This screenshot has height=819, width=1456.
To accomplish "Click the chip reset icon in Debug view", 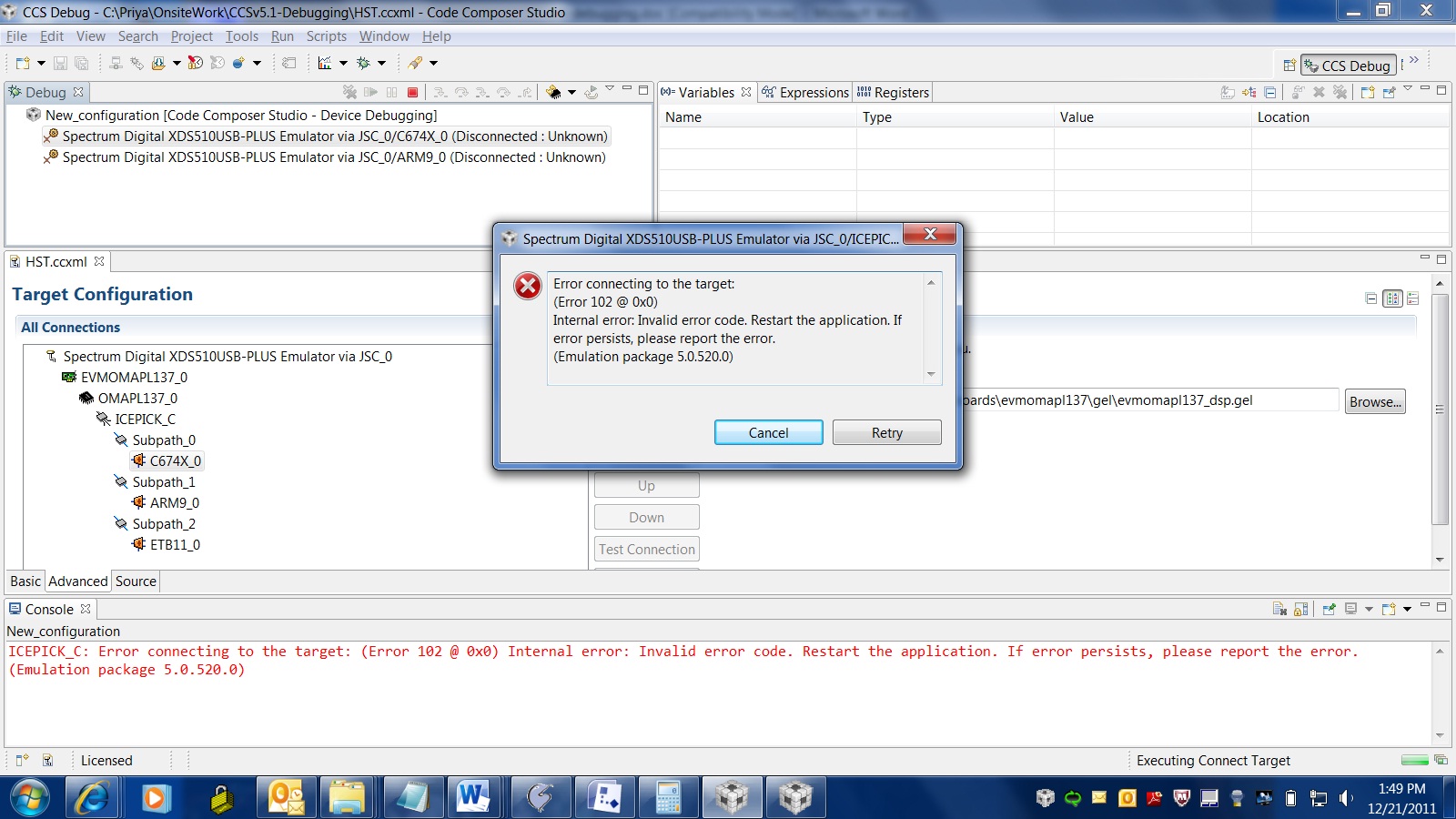I will [x=553, y=92].
